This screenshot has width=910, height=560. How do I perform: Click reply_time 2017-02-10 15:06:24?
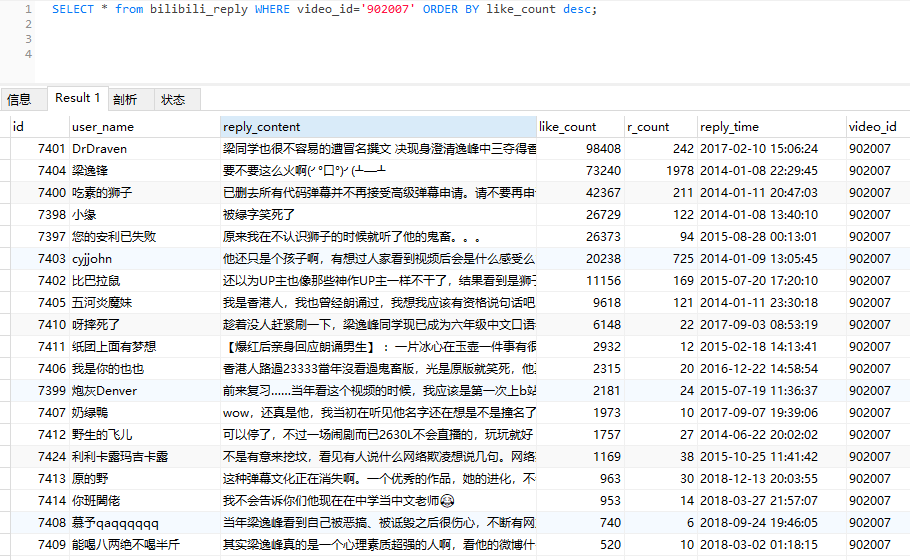(759, 149)
